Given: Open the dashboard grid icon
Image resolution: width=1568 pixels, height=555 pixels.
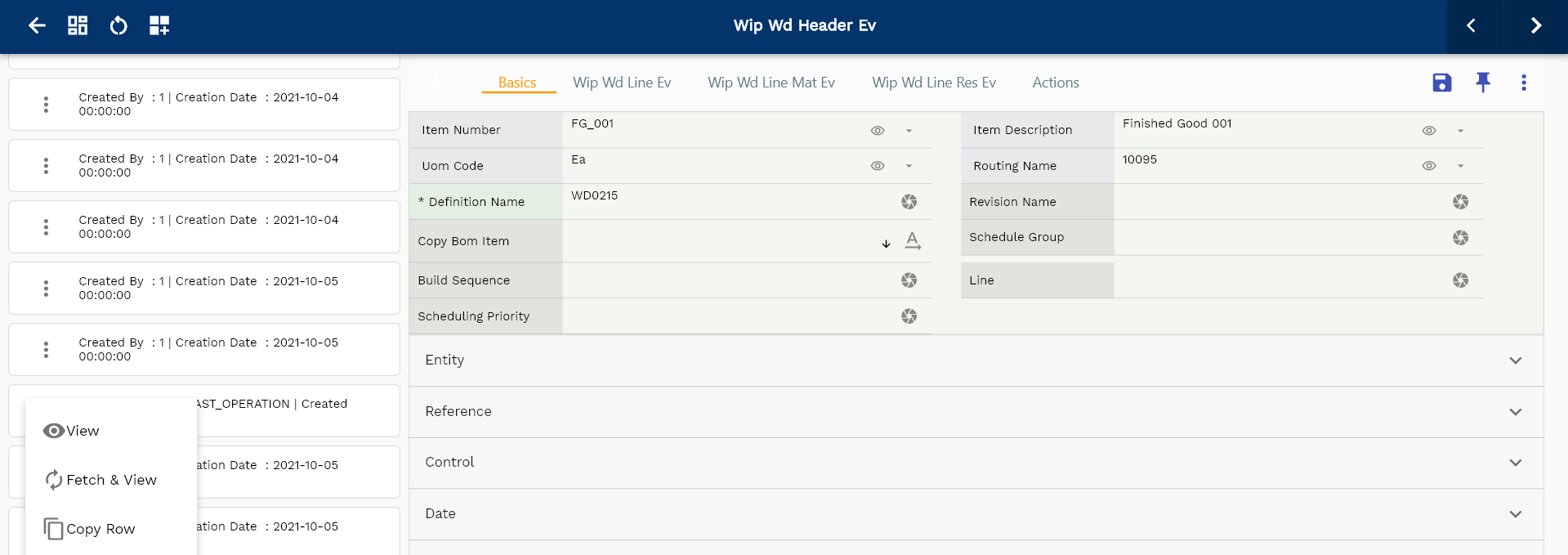Looking at the screenshot, I should point(78,25).
